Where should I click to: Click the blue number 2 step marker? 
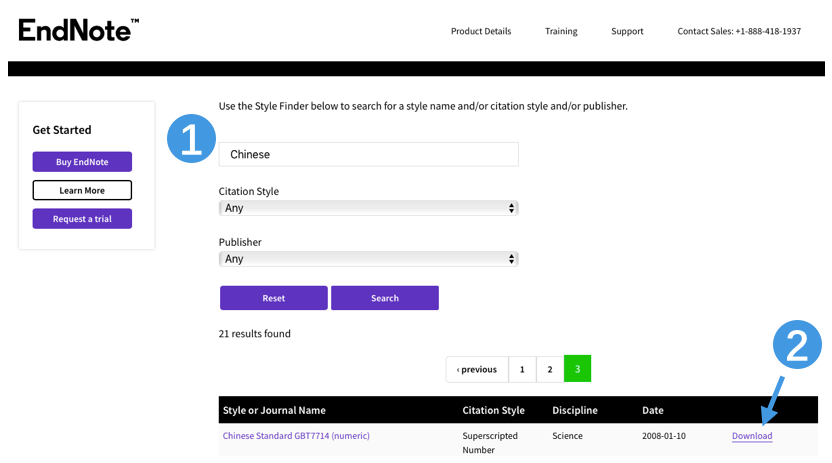[797, 346]
